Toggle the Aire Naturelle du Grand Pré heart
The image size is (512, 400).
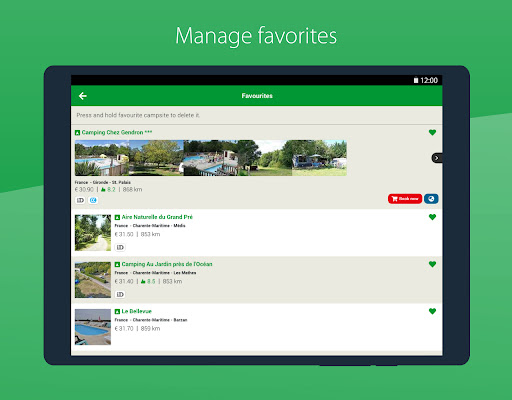pos(432,217)
